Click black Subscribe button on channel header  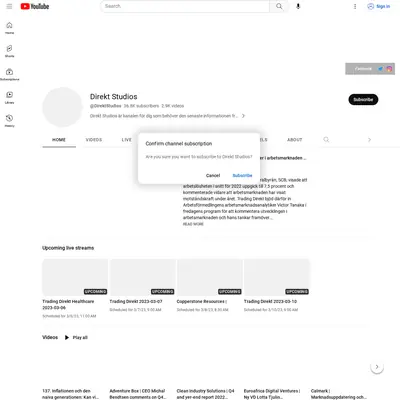tap(363, 99)
